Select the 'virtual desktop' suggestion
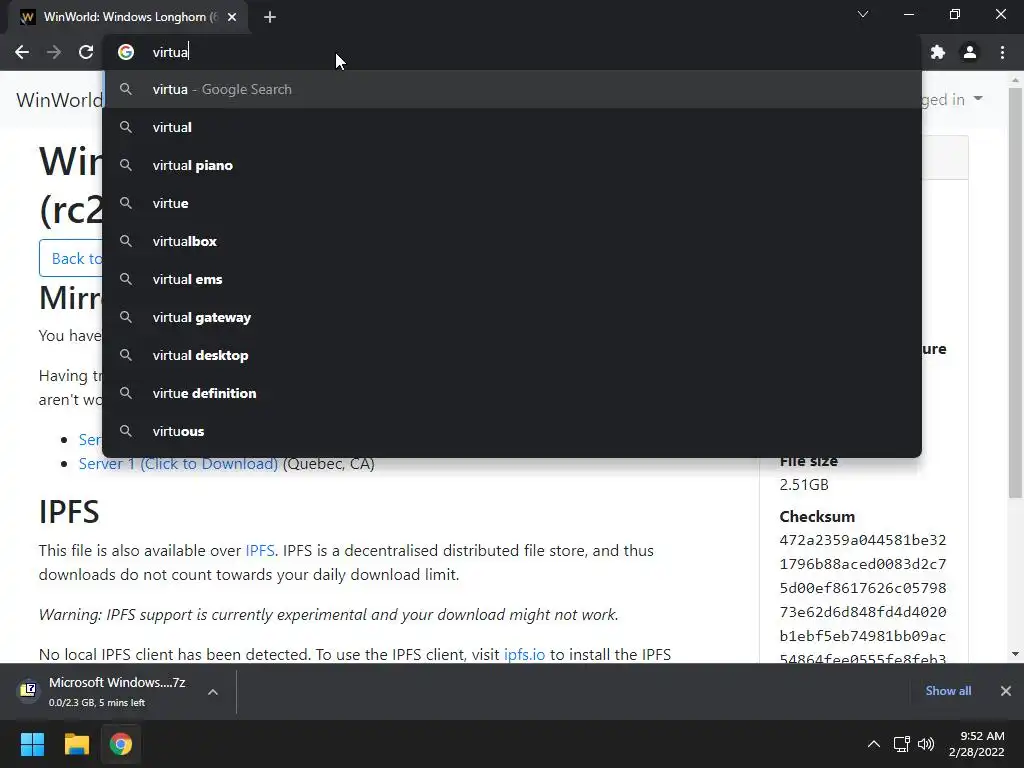The width and height of the screenshot is (1024, 768). point(512,355)
